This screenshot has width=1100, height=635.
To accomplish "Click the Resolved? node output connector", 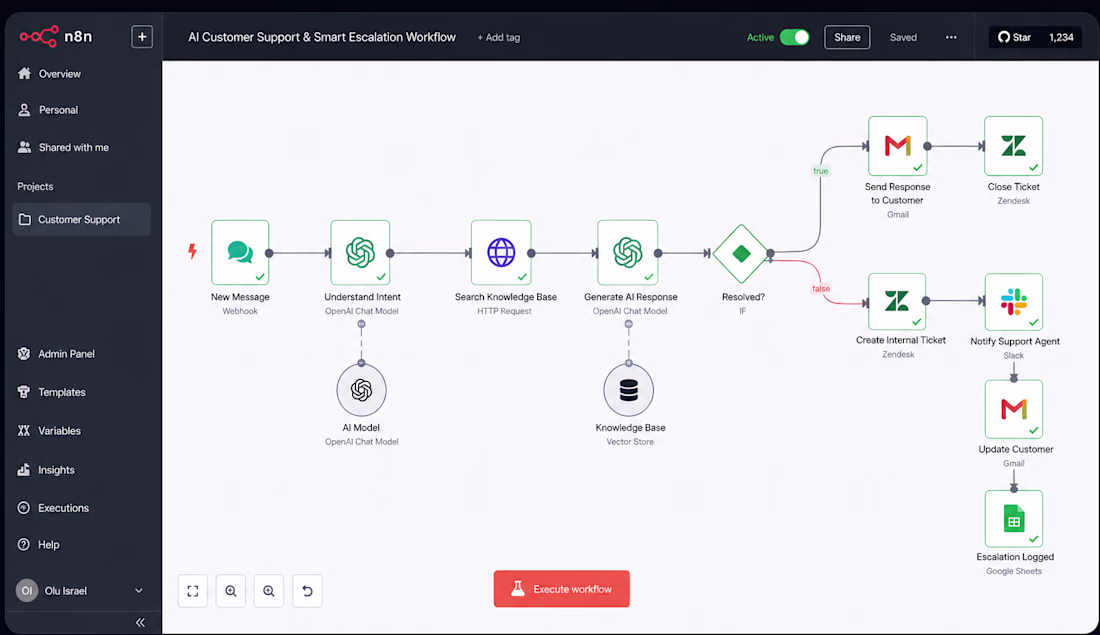I will [770, 253].
